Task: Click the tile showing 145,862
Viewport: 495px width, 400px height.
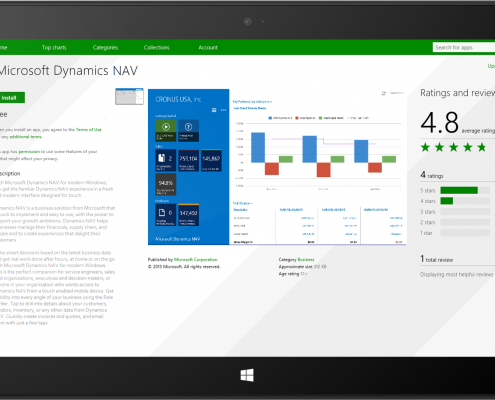Action: click(211, 160)
